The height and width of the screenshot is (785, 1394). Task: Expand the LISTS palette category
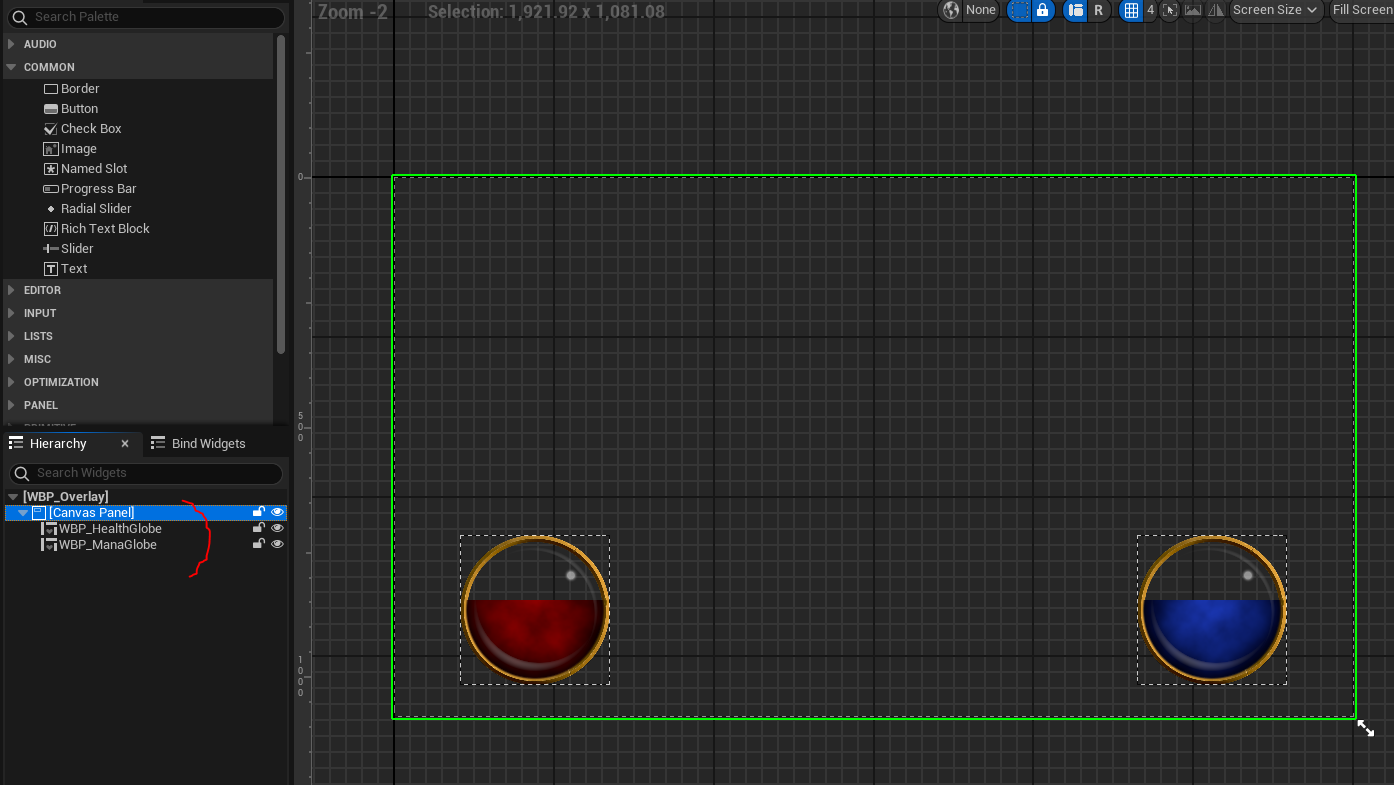(x=11, y=336)
